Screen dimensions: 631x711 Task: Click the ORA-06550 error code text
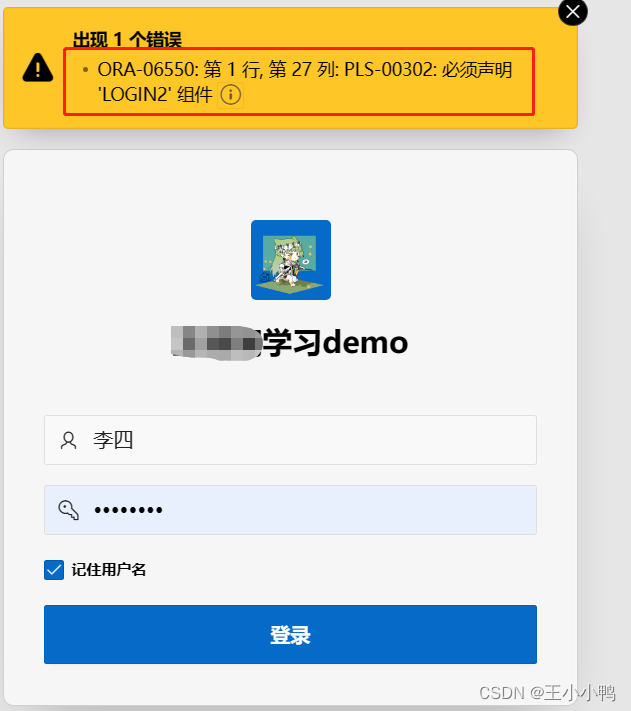pos(148,70)
